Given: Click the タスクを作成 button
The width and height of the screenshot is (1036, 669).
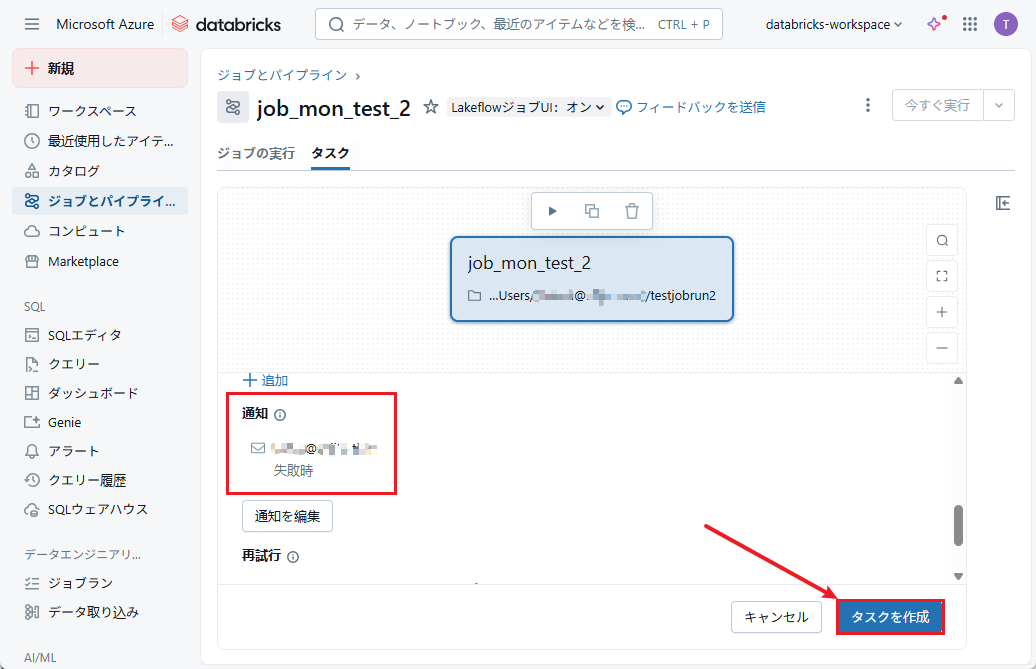Looking at the screenshot, I should [890, 617].
